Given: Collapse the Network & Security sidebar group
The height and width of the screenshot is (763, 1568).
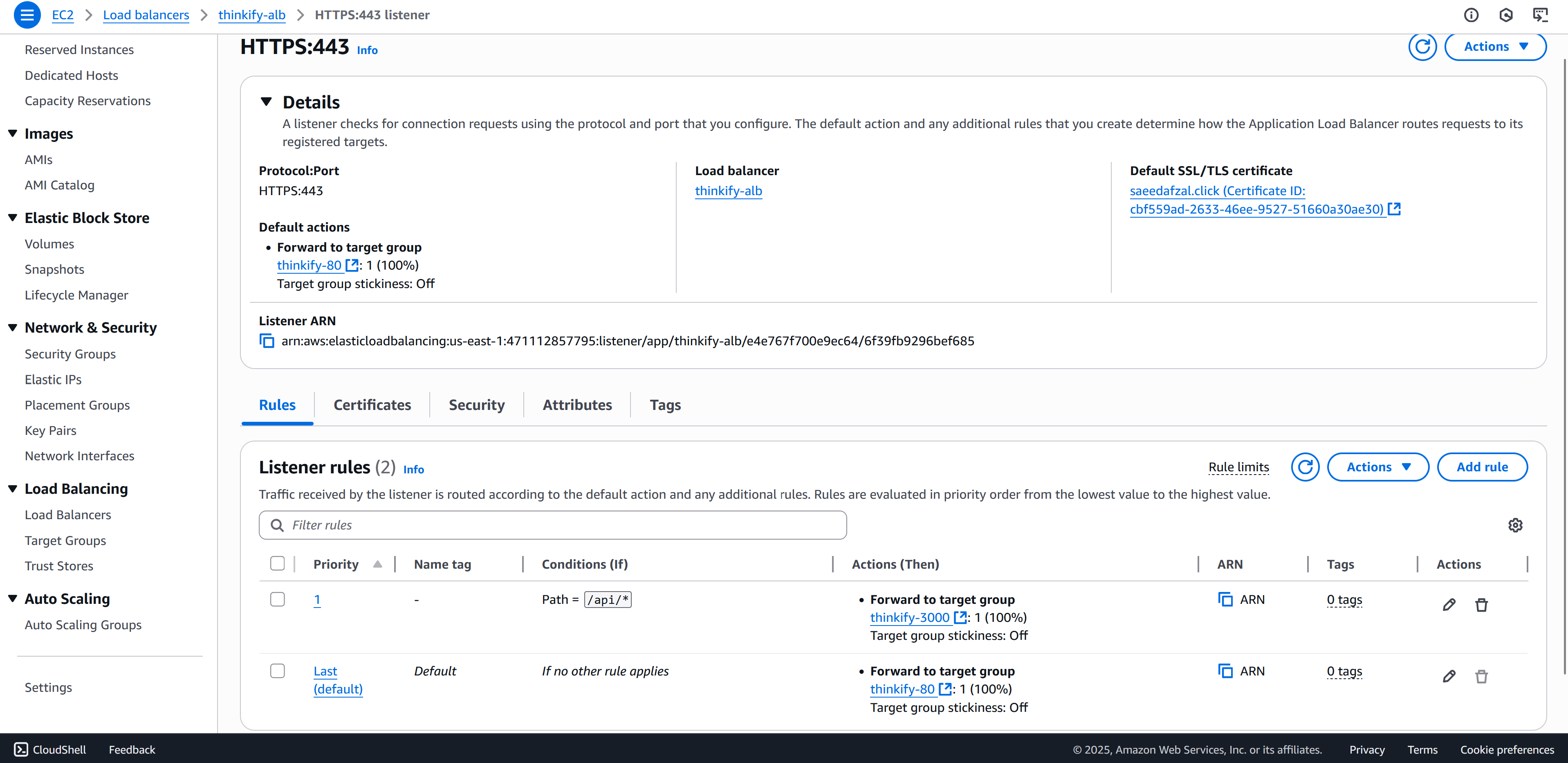Looking at the screenshot, I should (x=13, y=328).
